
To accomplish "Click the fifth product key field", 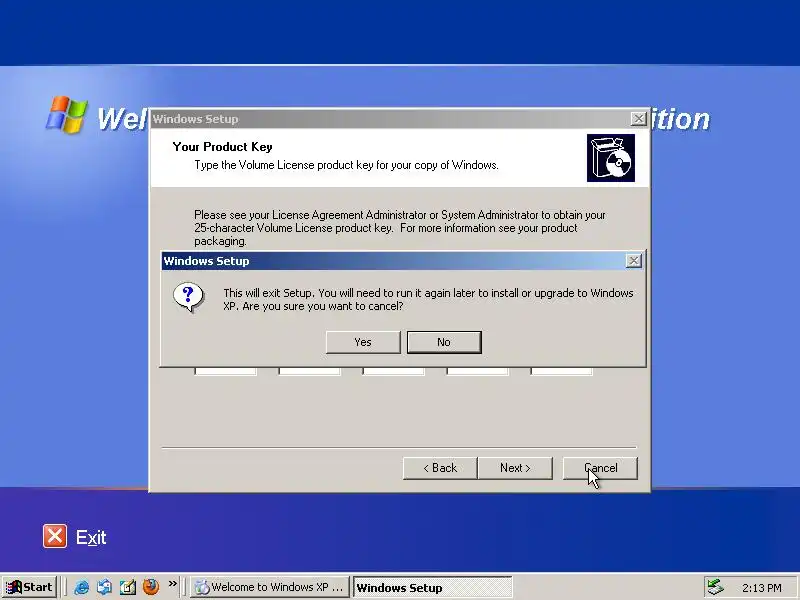I will click(x=561, y=371).
